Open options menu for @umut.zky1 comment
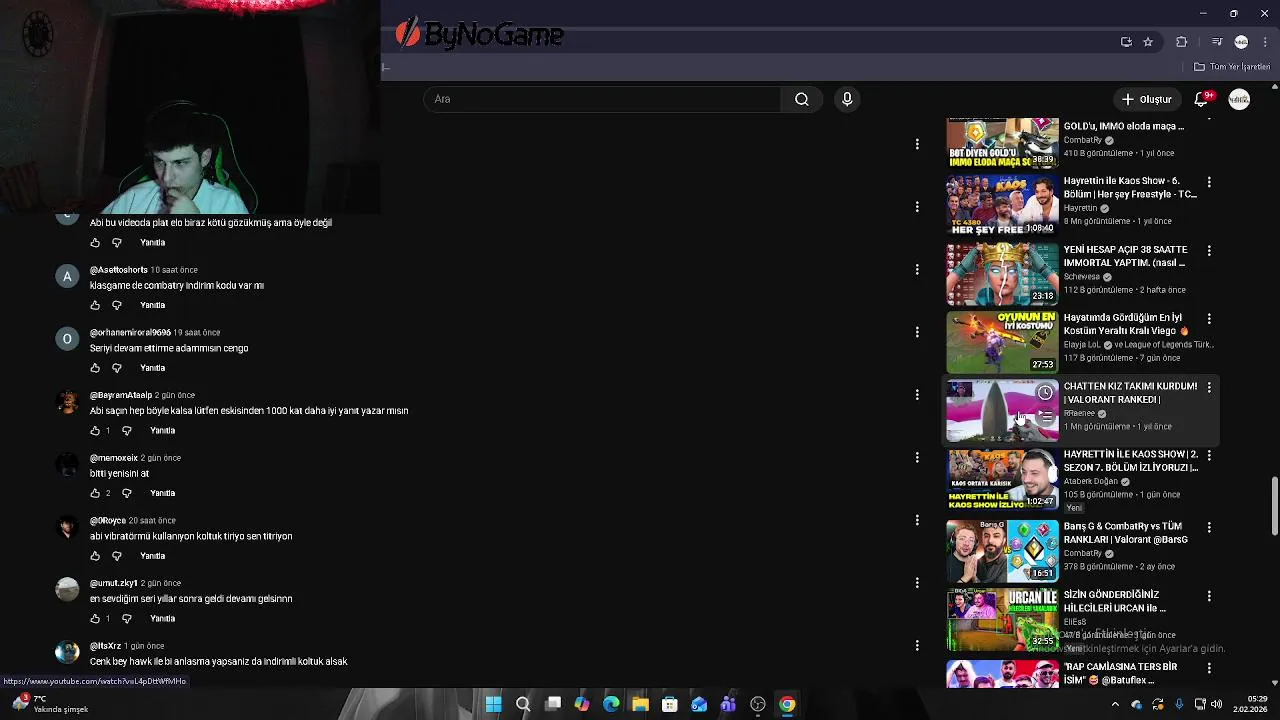The width and height of the screenshot is (1280, 720). (917, 583)
